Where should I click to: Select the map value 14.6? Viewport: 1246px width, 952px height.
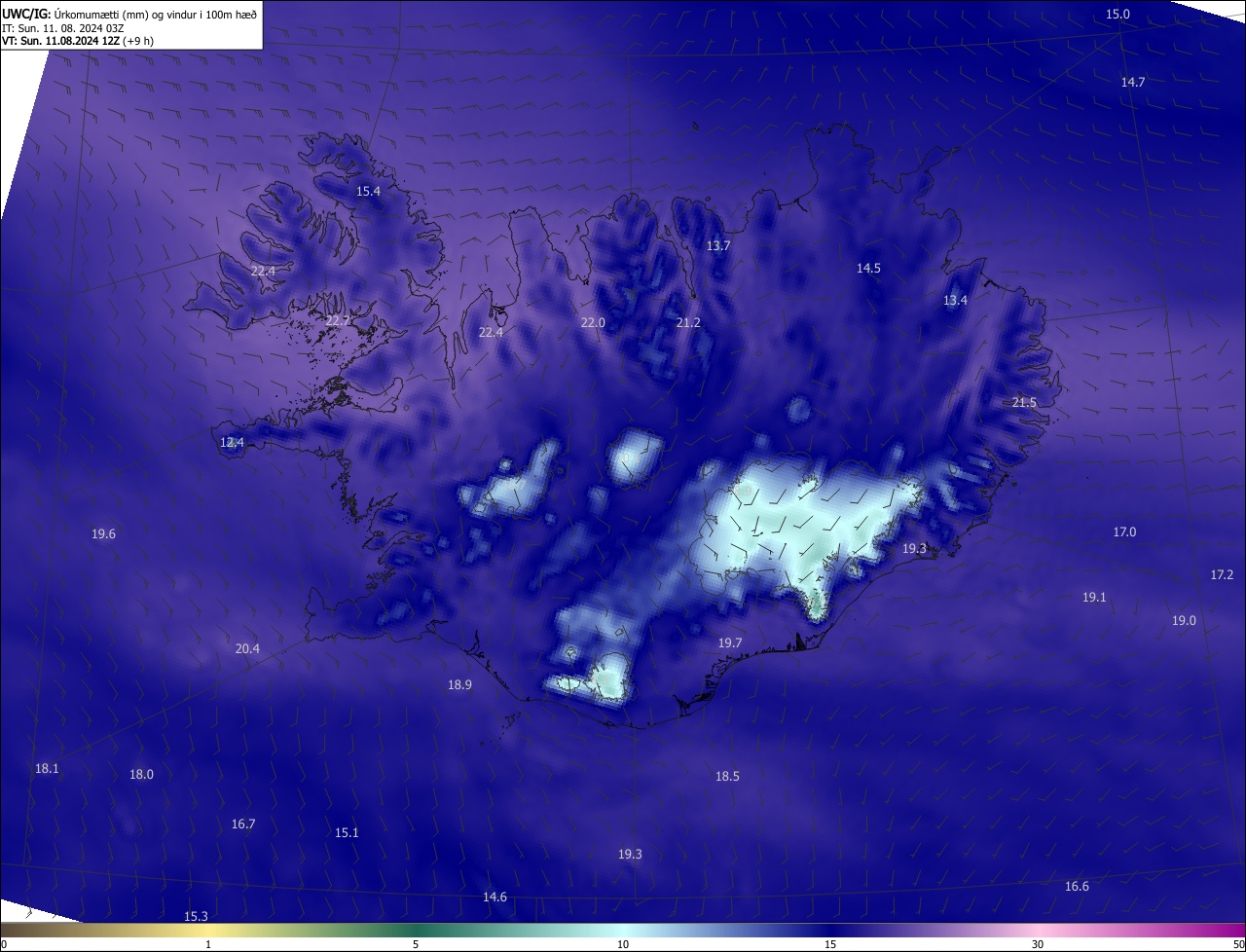tap(495, 897)
